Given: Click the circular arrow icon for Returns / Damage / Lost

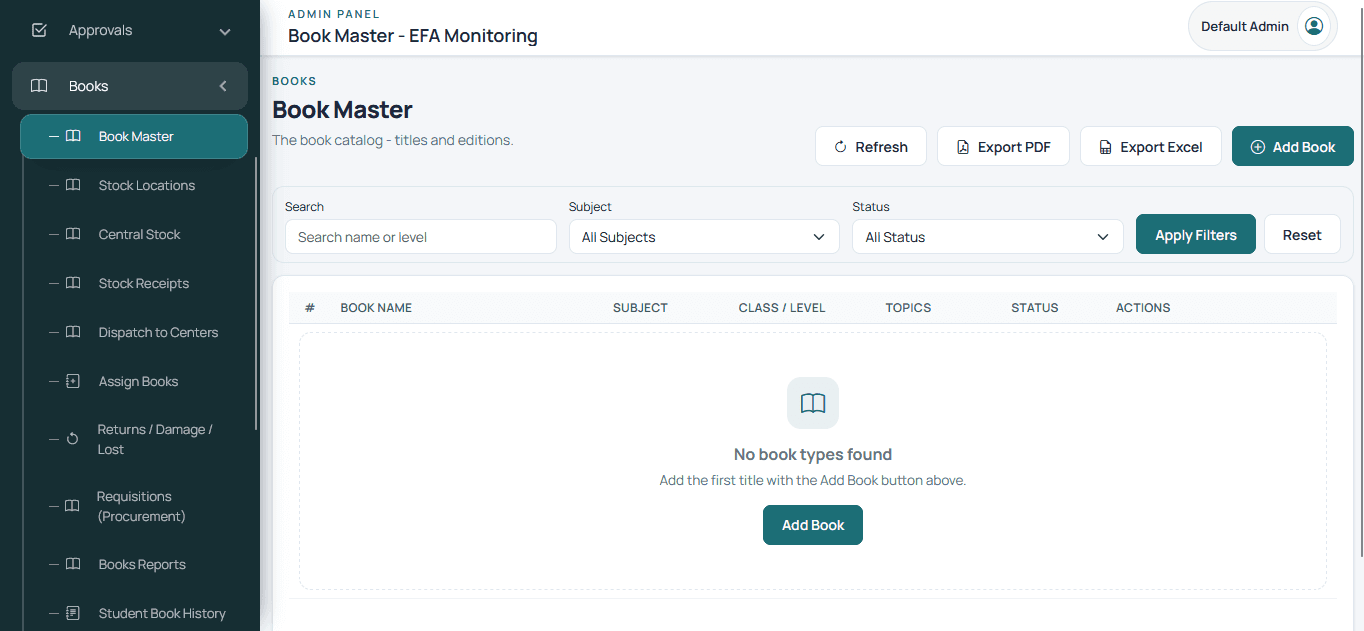Looking at the screenshot, I should point(72,439).
